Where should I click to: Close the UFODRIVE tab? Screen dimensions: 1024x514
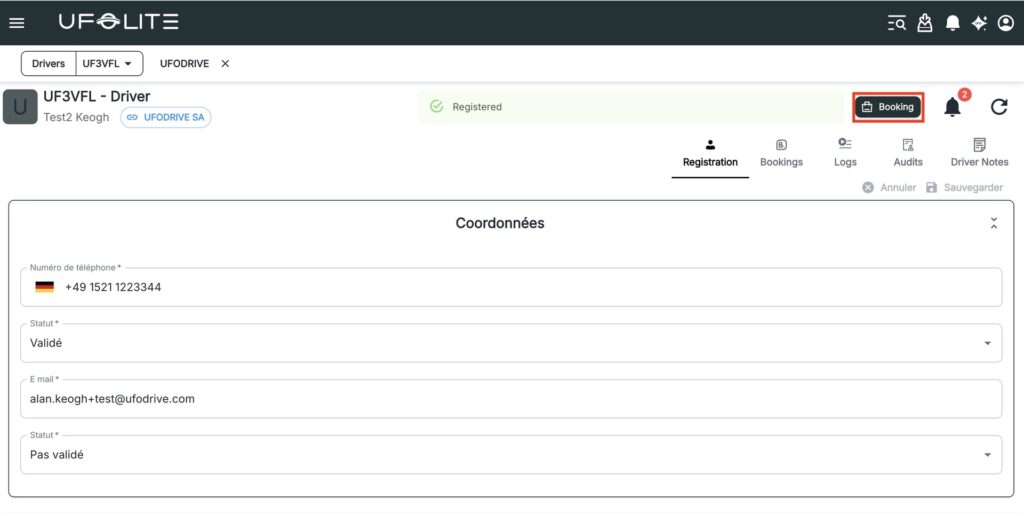pyautogui.click(x=225, y=64)
